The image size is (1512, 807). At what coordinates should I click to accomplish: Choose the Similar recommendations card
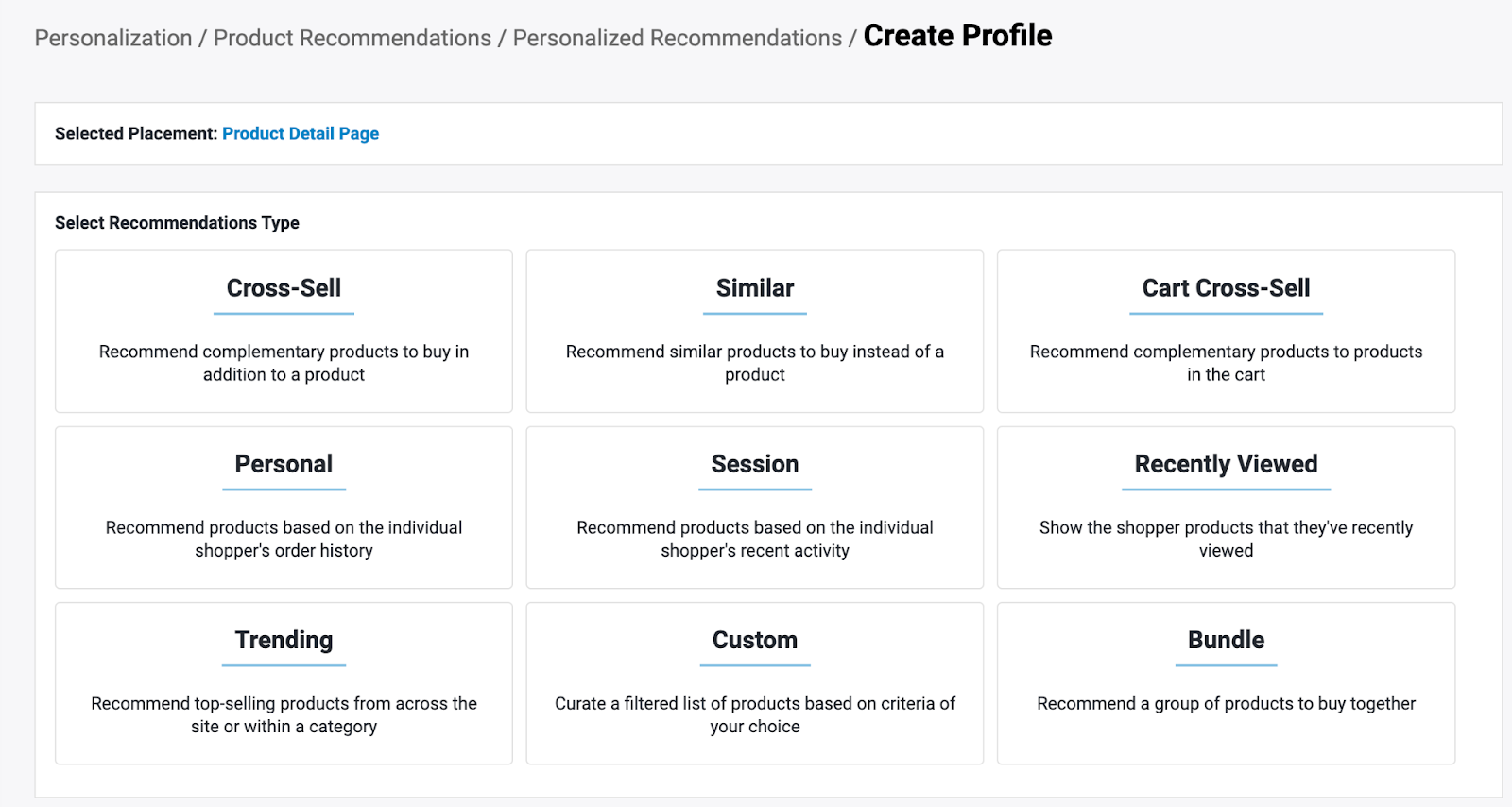754,288
